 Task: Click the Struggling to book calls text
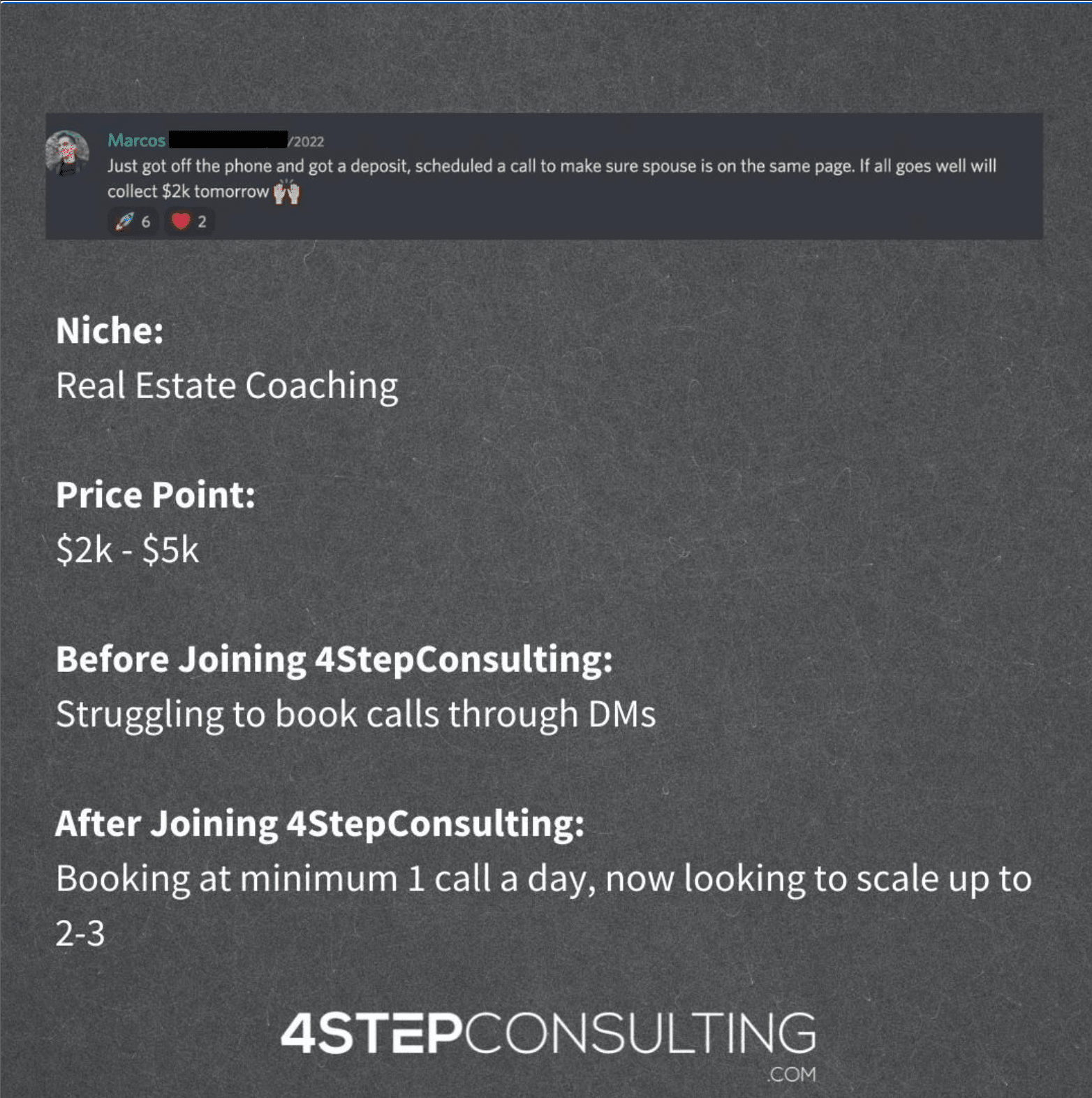click(x=356, y=715)
